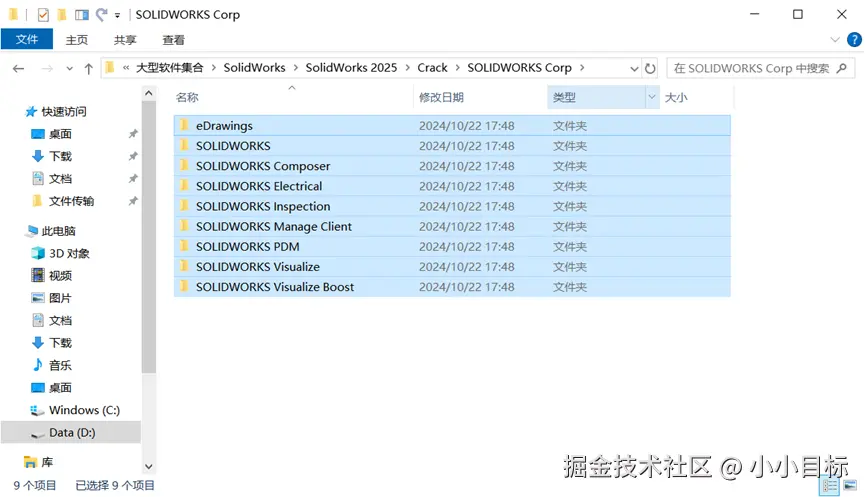The image size is (865, 497).
Task: Switch to the 主页 ribbon tab
Action: [77, 40]
